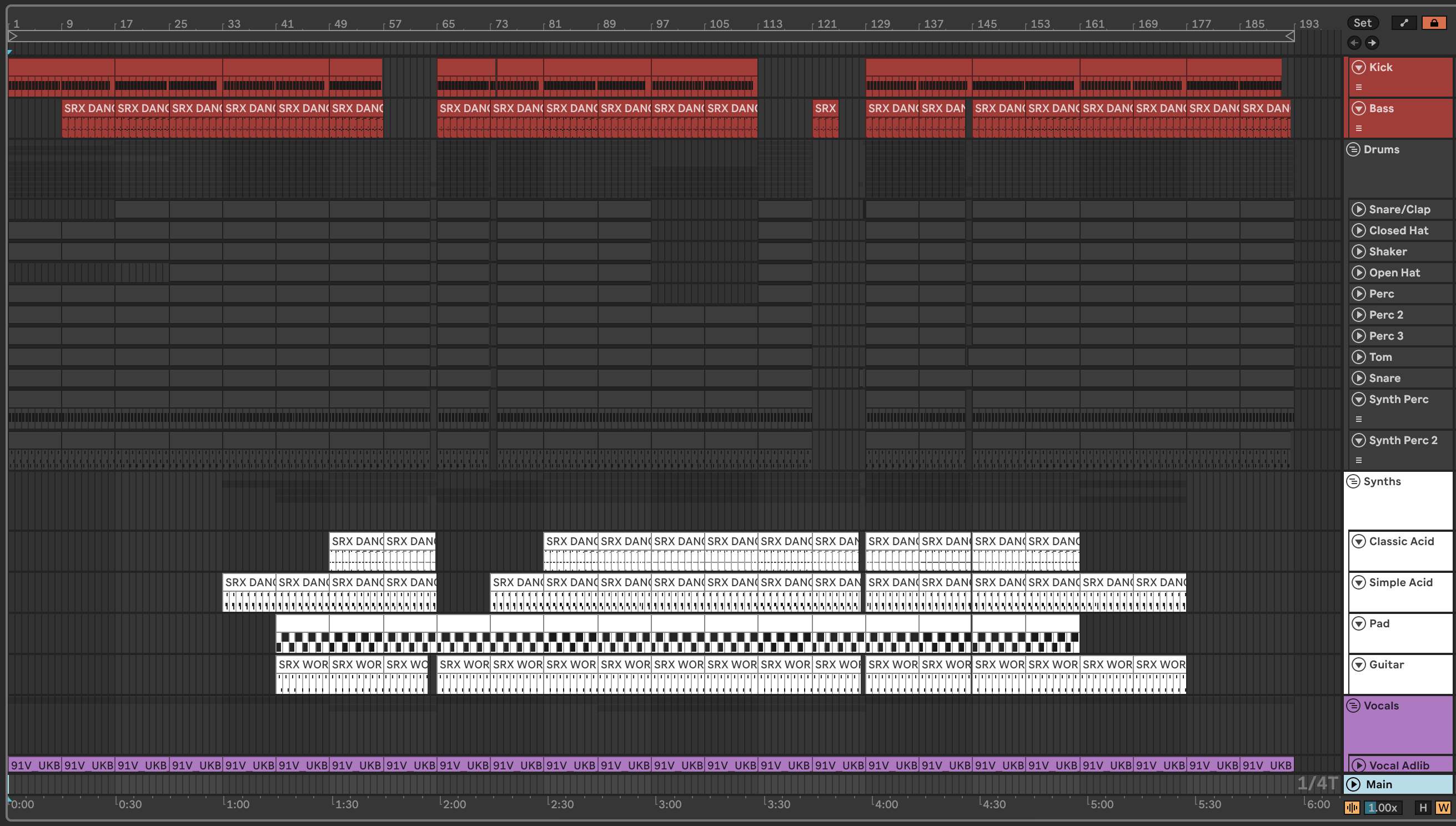1456x826 pixels.
Task: Unfold the Snare/Clap track
Action: 1358,209
